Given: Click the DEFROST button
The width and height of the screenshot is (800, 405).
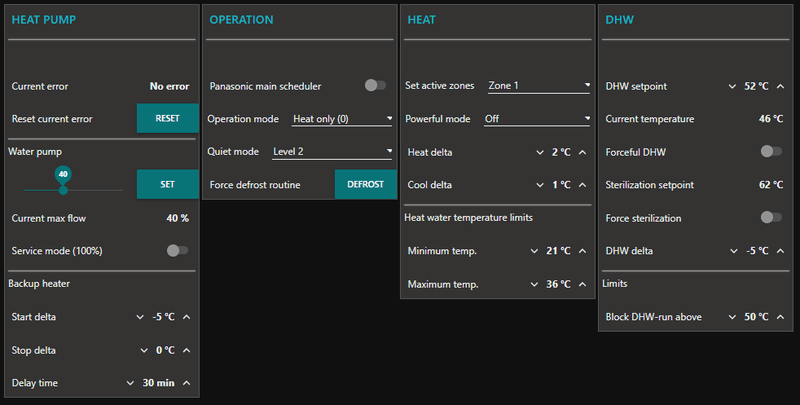Looking at the screenshot, I should (x=365, y=185).
